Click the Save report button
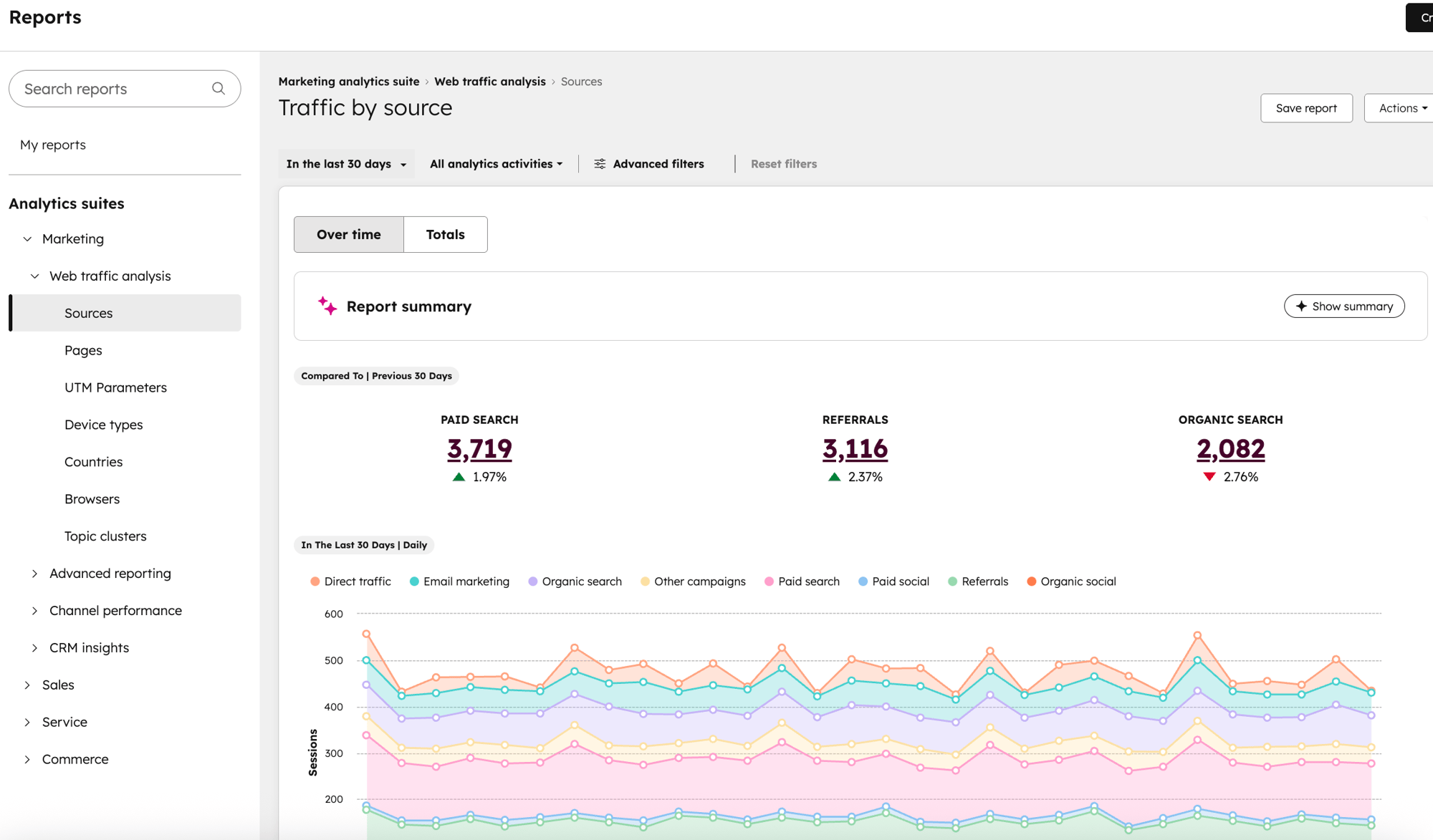This screenshot has width=1433, height=840. (x=1306, y=107)
